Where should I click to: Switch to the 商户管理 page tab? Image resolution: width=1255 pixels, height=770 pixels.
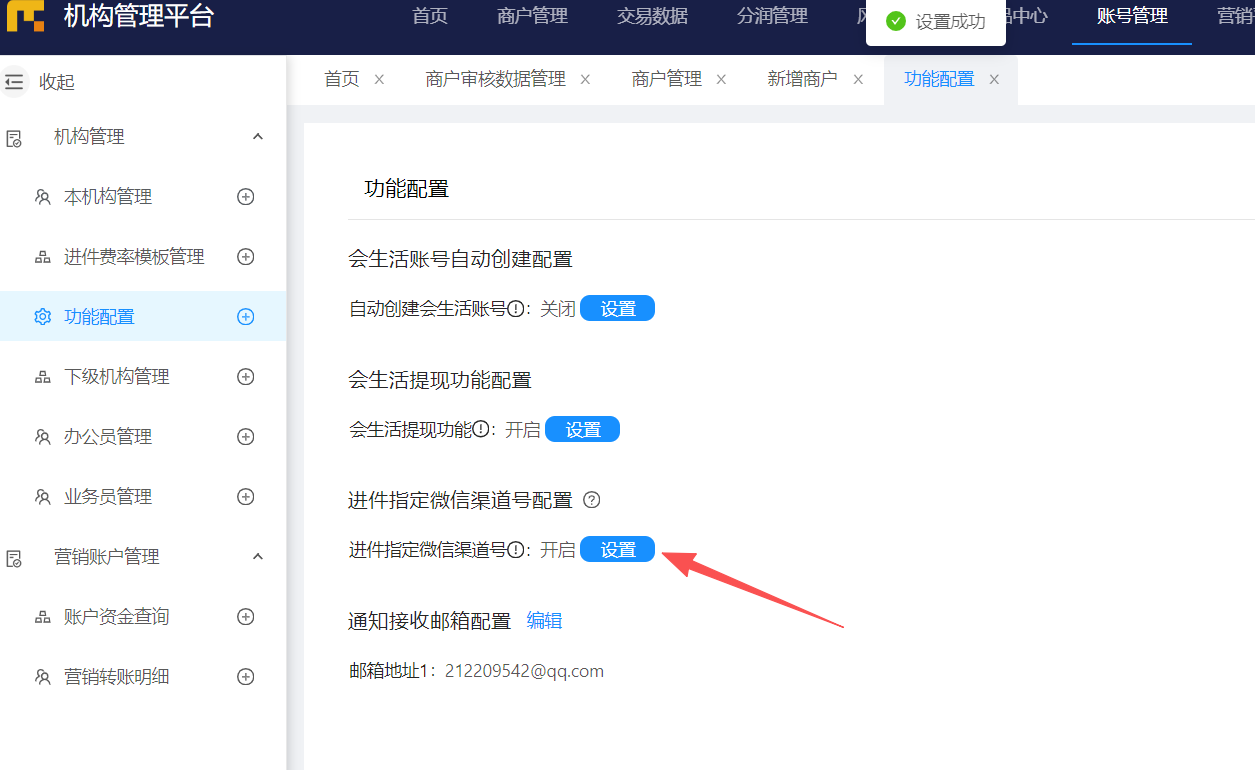[x=666, y=79]
